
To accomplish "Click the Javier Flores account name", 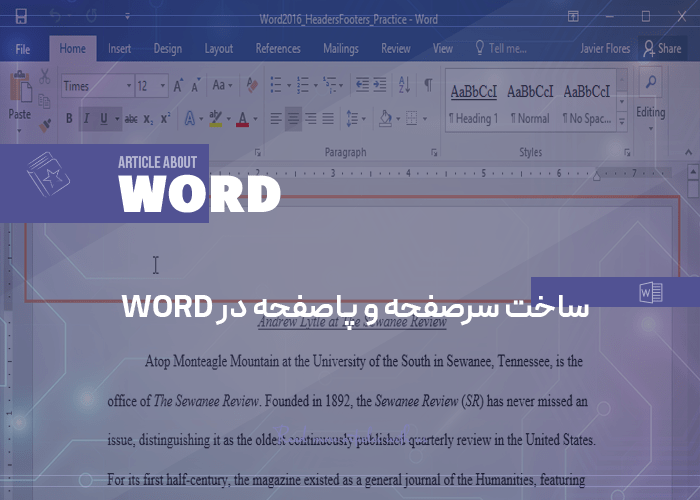I will [605, 48].
